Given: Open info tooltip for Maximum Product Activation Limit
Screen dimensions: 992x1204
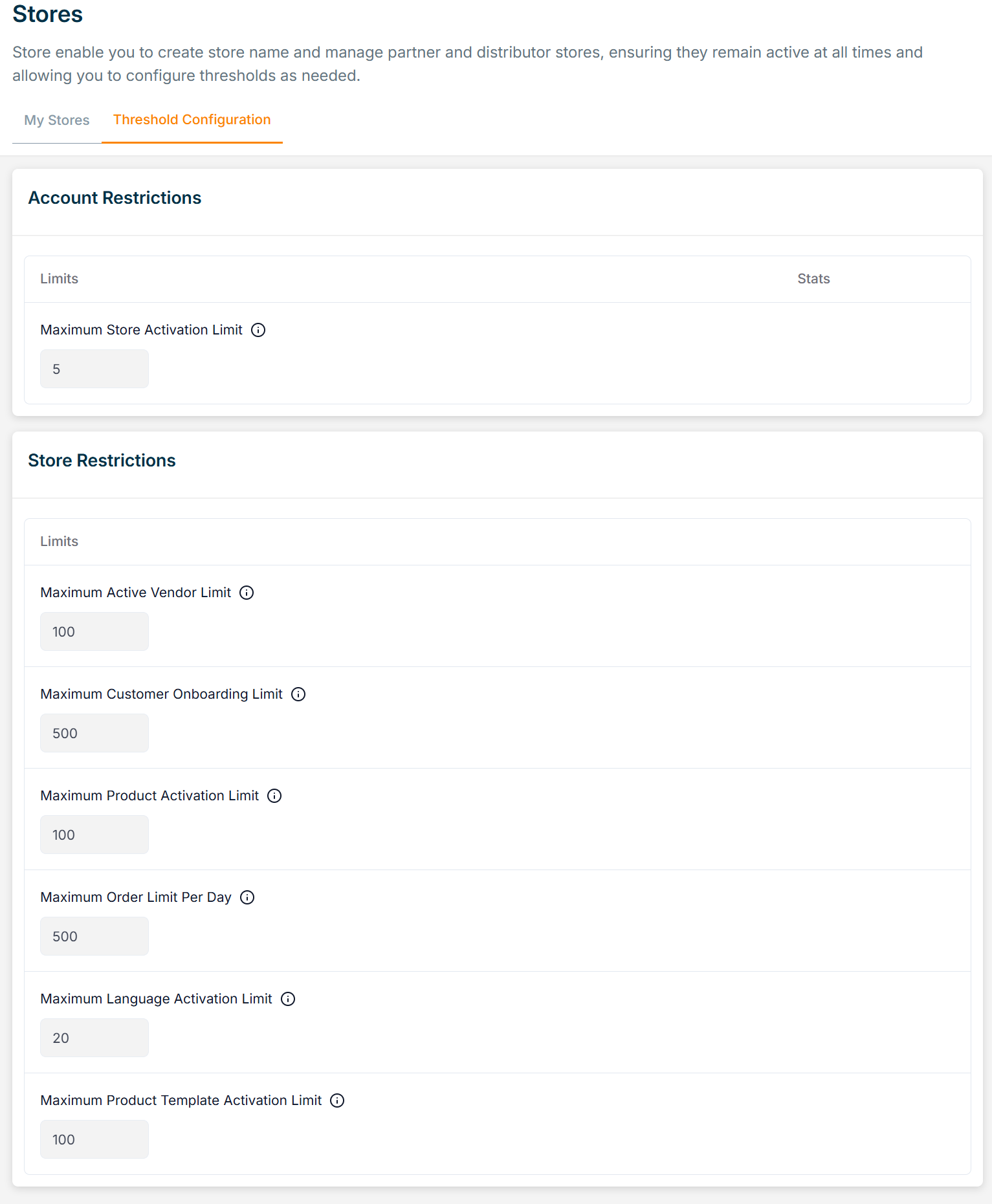Looking at the screenshot, I should [x=274, y=796].
